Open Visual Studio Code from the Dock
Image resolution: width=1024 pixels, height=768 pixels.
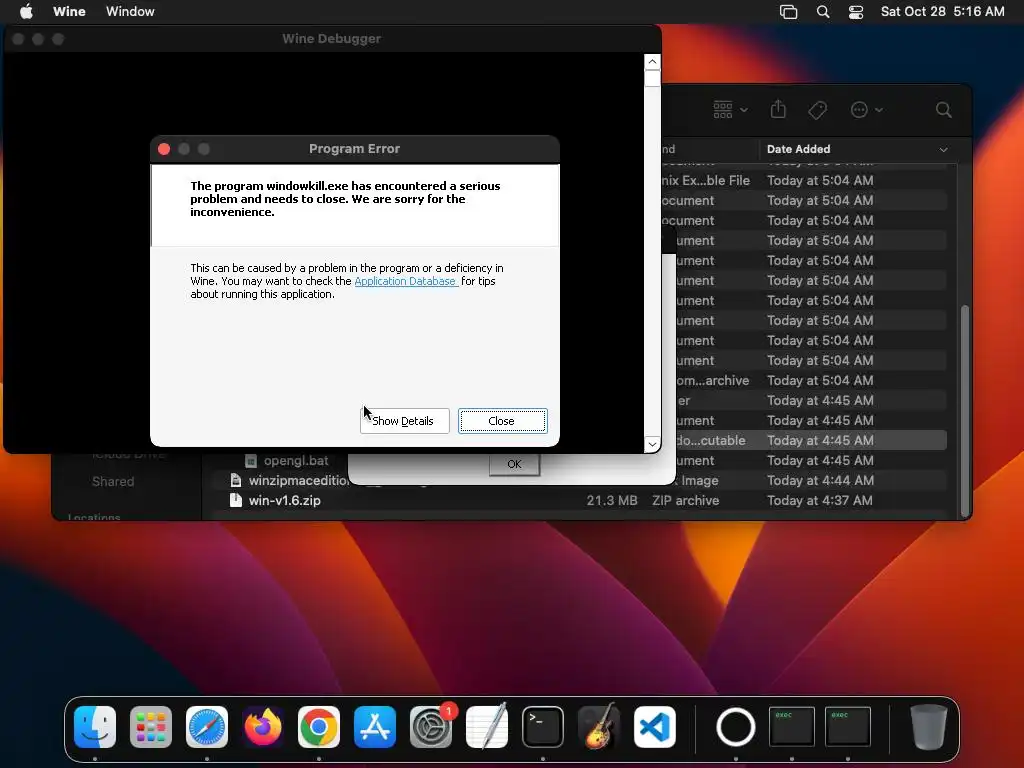pyautogui.click(x=655, y=727)
